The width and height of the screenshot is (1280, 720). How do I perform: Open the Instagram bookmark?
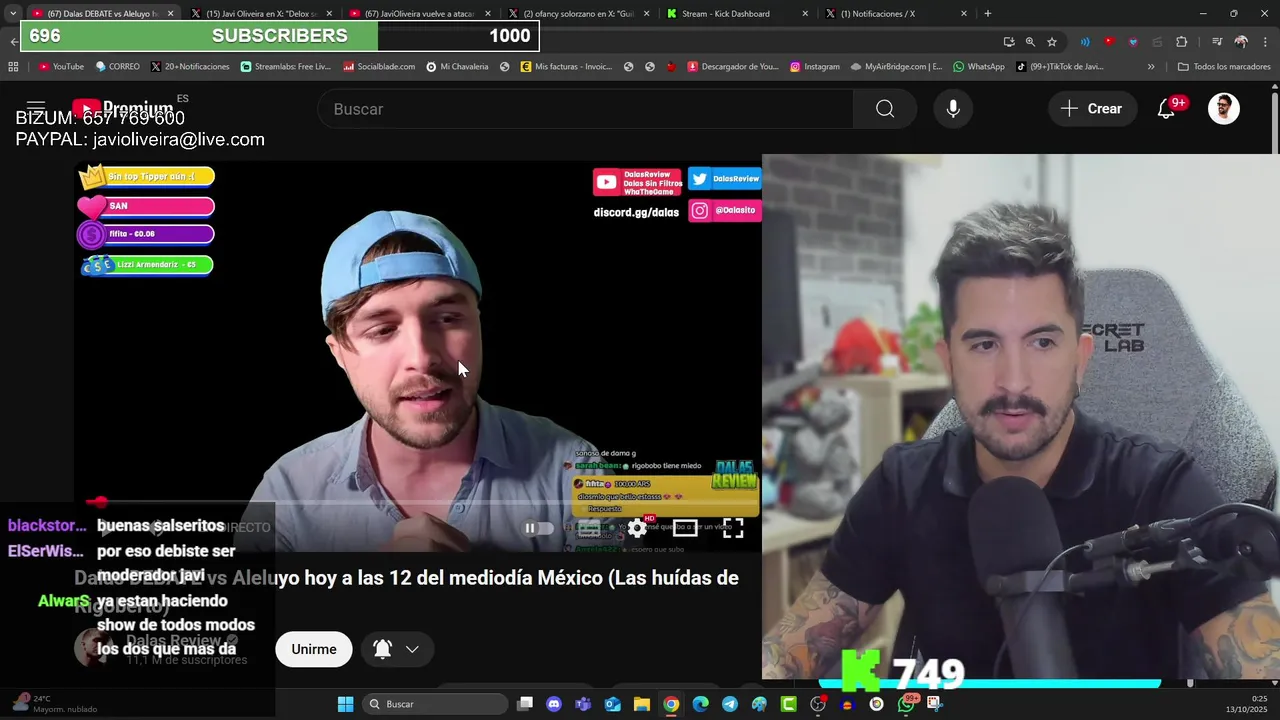(815, 67)
